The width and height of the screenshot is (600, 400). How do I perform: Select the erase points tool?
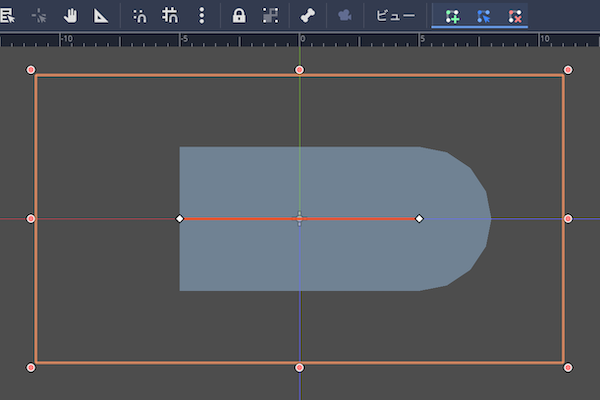pyautogui.click(x=515, y=16)
